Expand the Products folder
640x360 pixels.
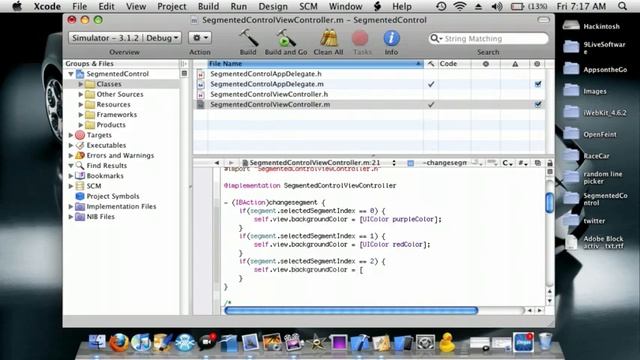click(x=81, y=125)
